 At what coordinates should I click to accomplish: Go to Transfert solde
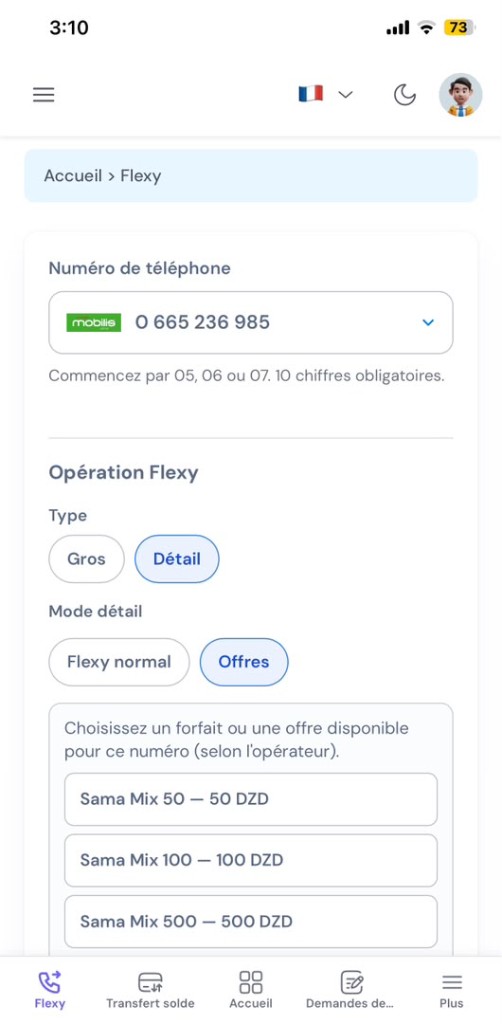point(150,989)
